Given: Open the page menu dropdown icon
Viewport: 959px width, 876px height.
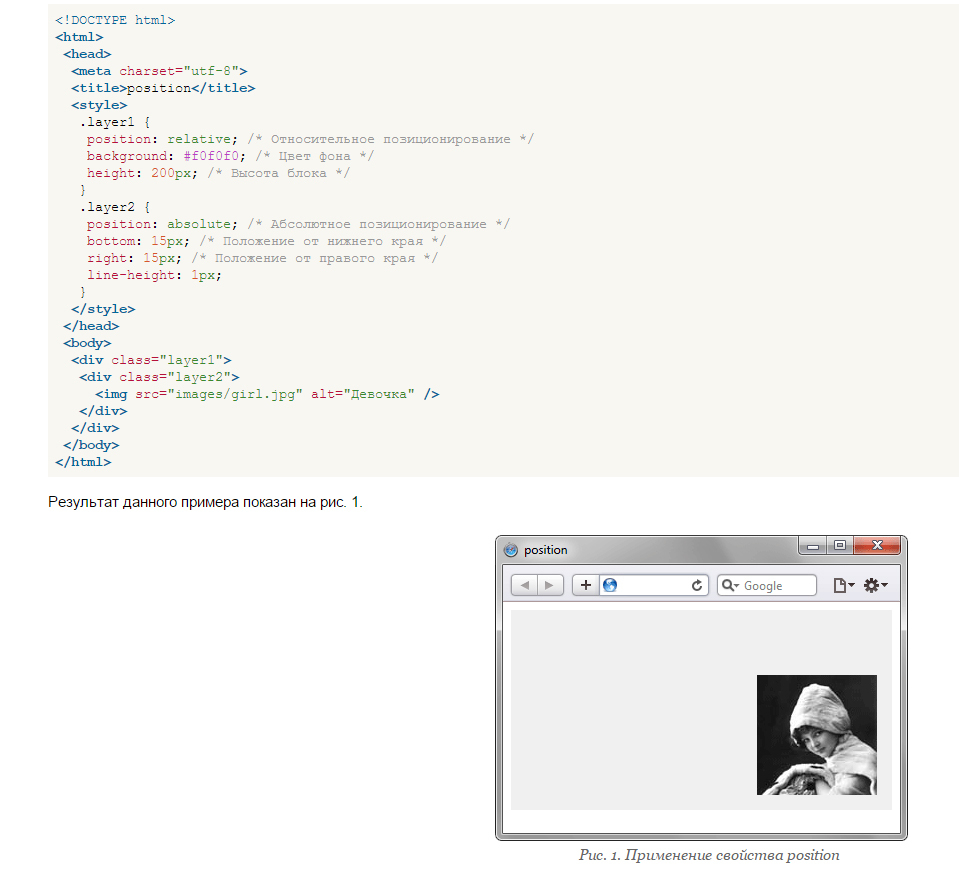Looking at the screenshot, I should (x=844, y=585).
